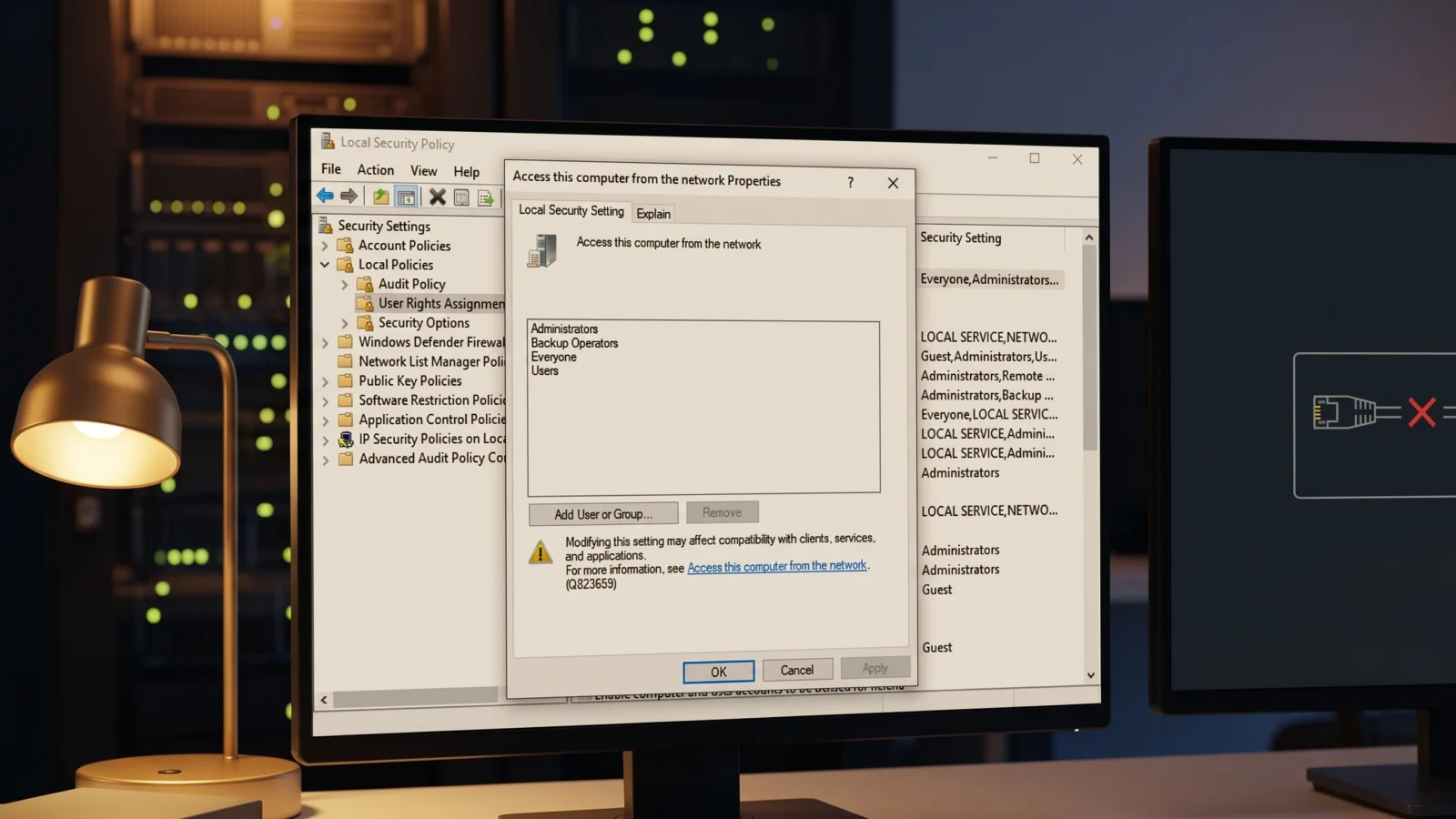Image resolution: width=1456 pixels, height=819 pixels.
Task: Expand the Audit Policy chevron
Action: (345, 284)
